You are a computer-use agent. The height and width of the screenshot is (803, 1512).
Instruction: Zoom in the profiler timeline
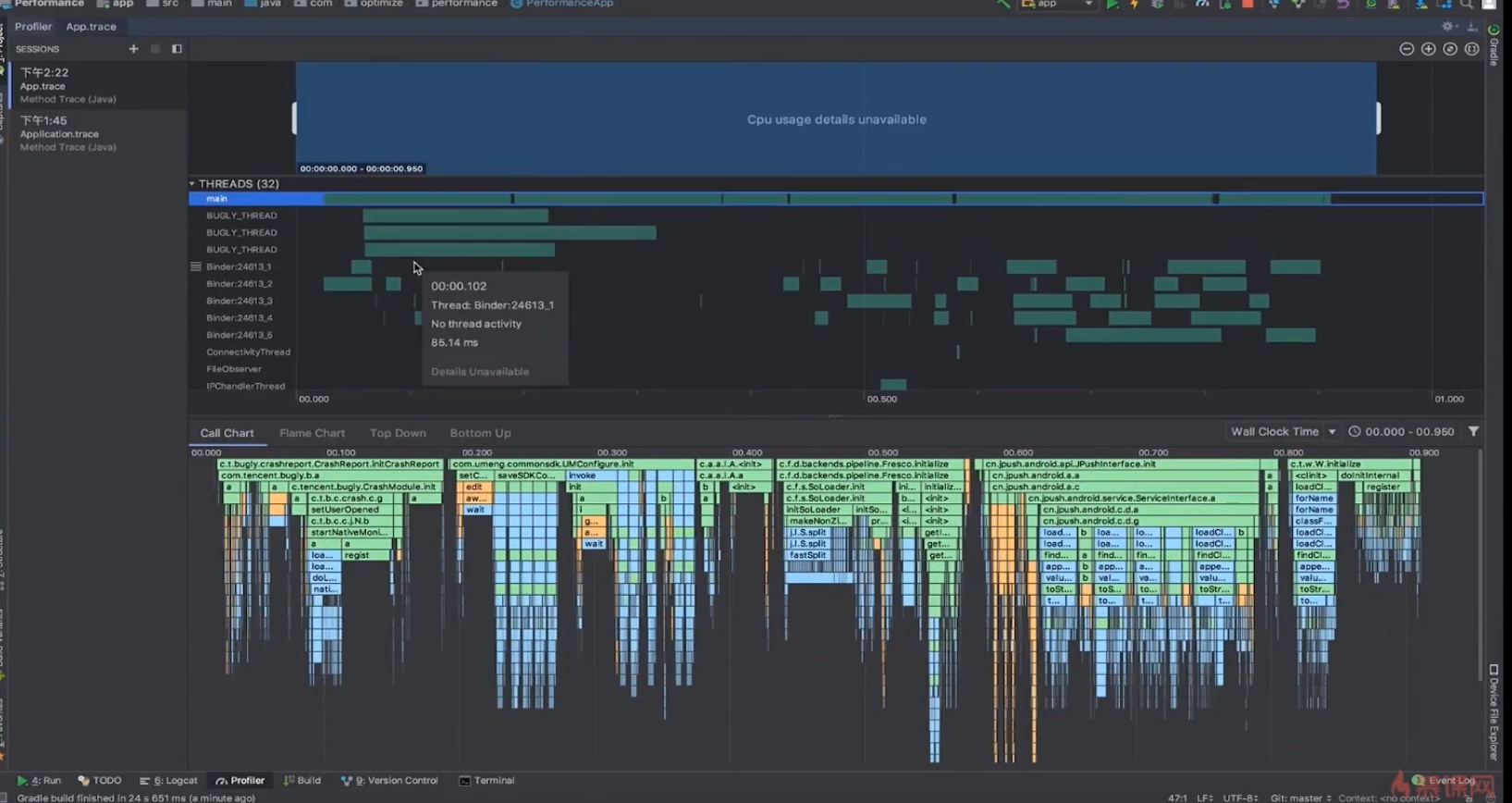(x=1428, y=49)
